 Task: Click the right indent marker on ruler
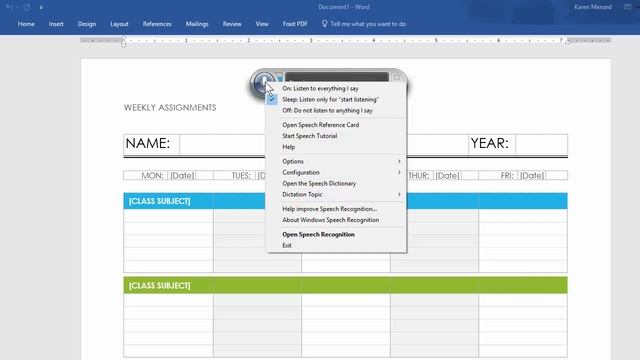pyautogui.click(x=567, y=42)
